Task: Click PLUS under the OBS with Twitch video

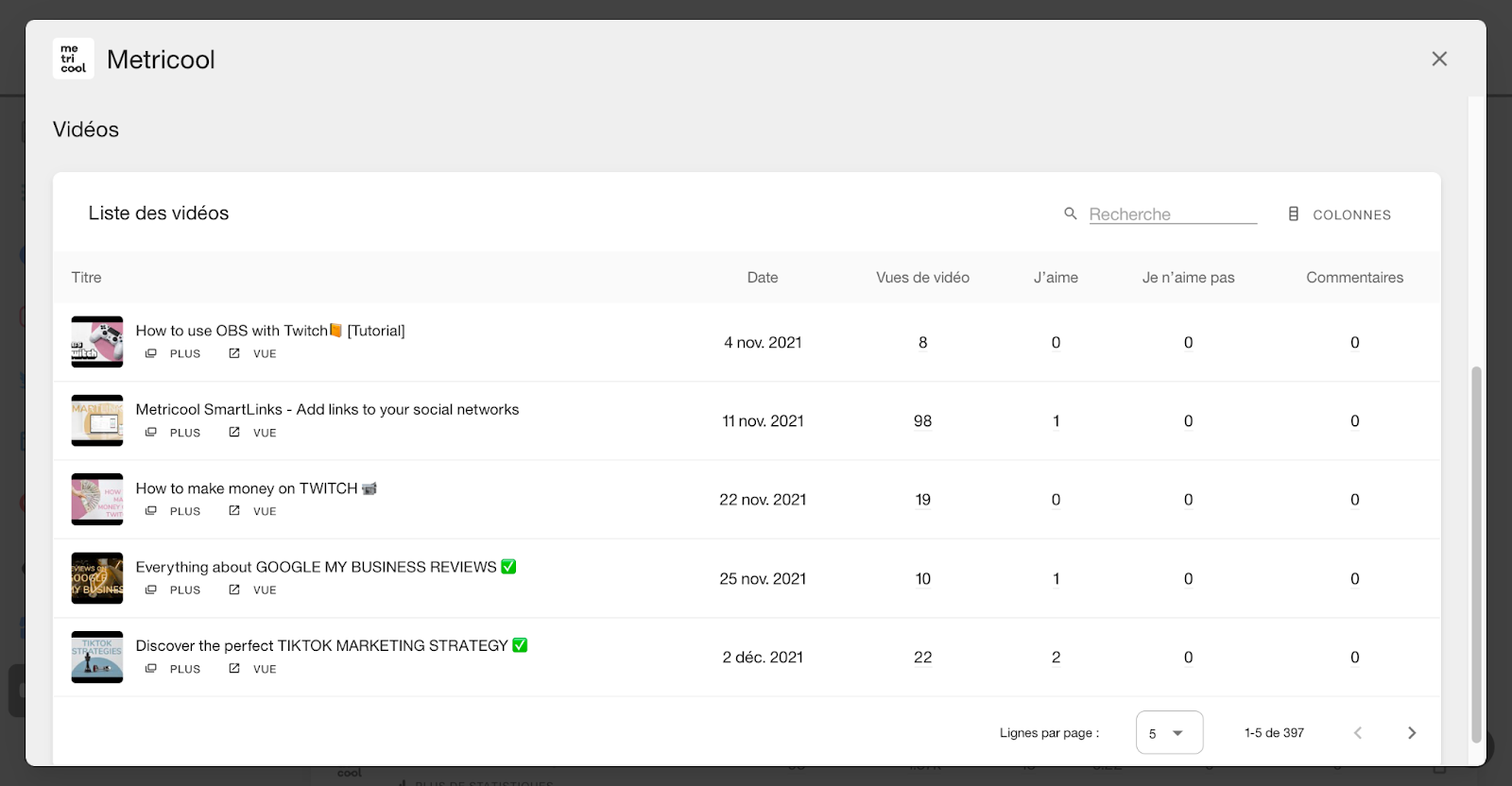Action: [173, 353]
